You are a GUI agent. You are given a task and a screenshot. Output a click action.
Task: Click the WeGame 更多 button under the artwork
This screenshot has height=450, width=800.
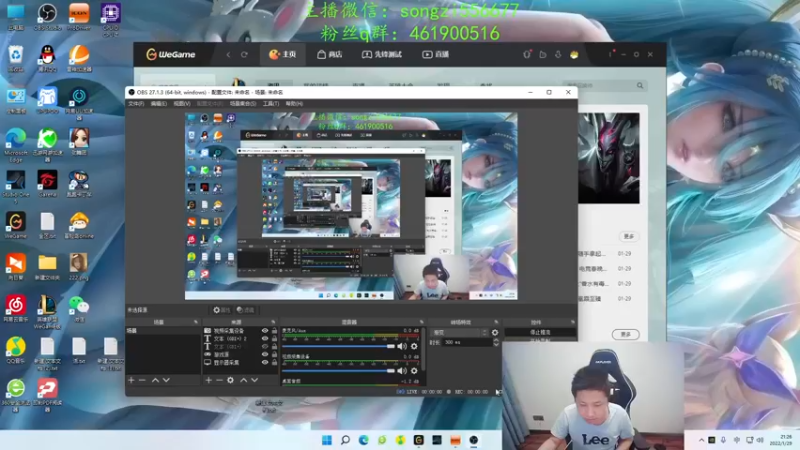click(x=629, y=236)
